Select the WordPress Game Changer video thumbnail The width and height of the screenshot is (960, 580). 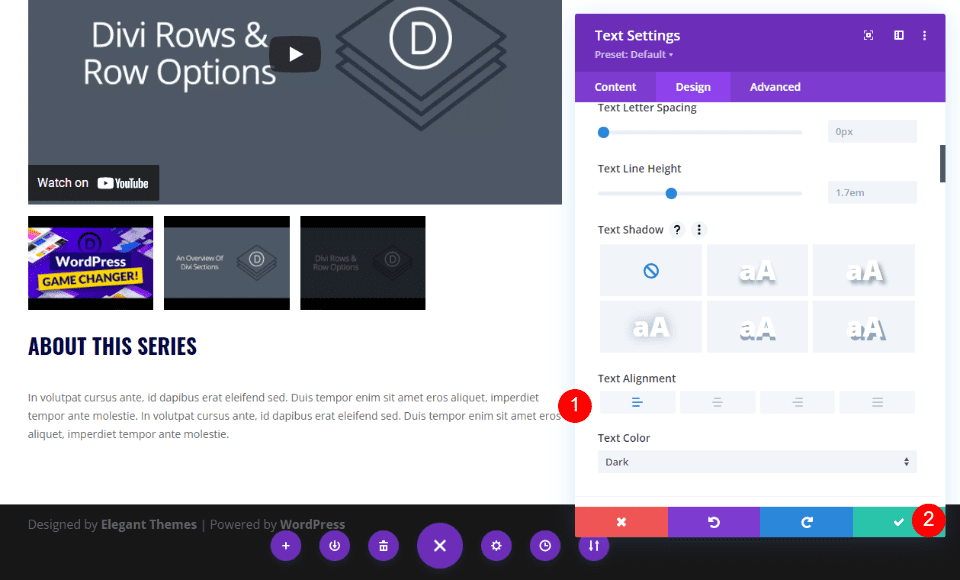[x=90, y=262]
